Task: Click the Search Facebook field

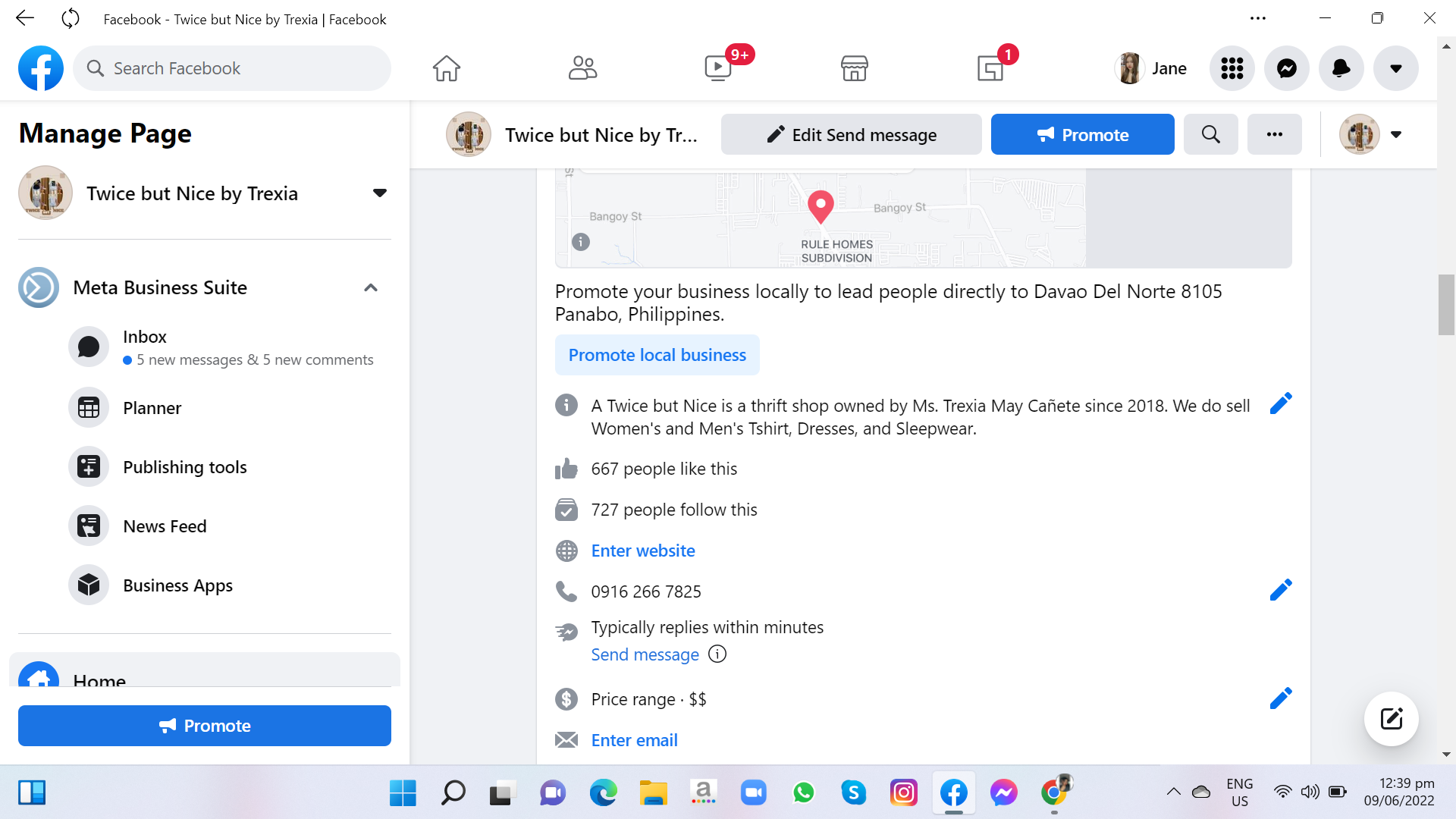Action: pos(232,68)
